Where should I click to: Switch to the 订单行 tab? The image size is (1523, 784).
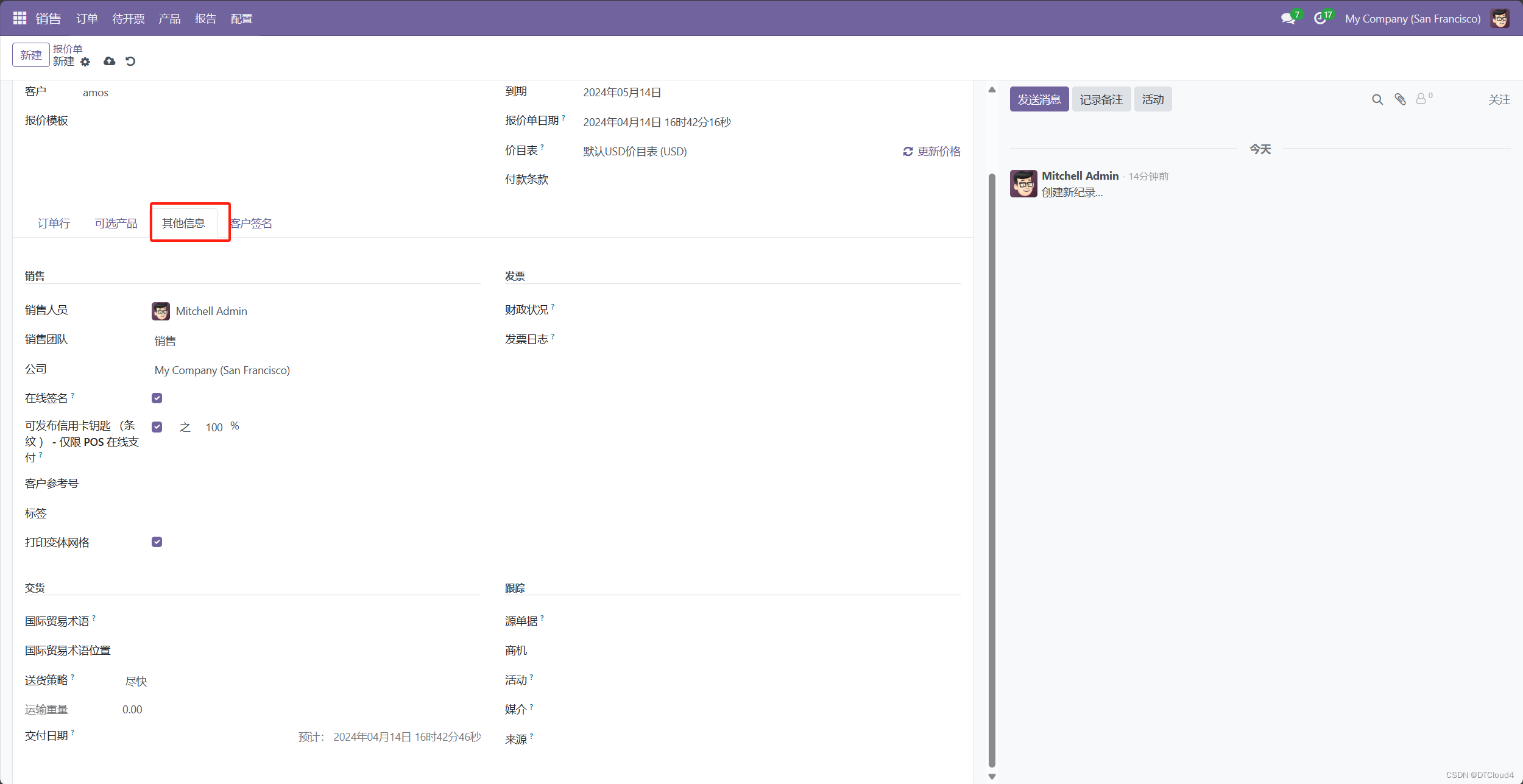54,224
